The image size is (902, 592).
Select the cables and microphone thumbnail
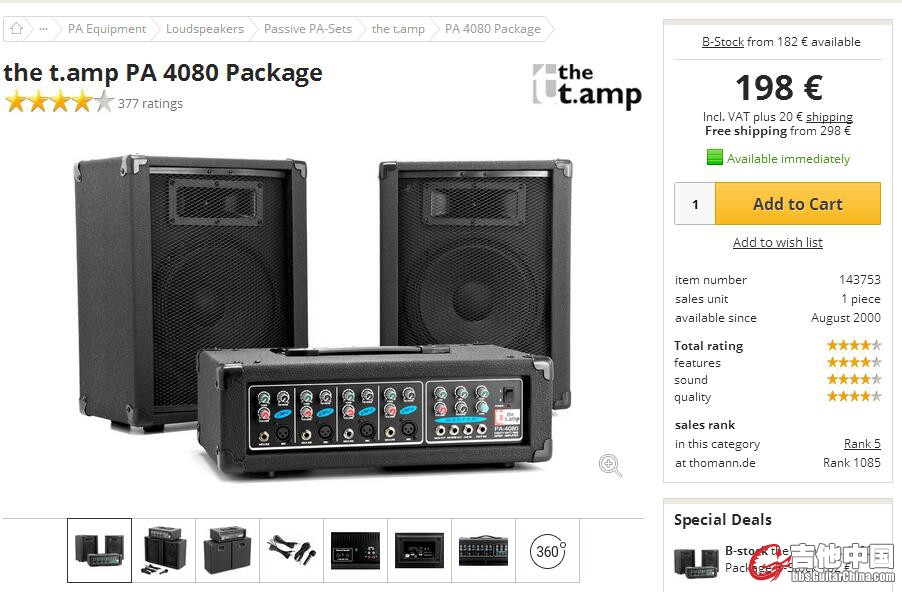291,550
